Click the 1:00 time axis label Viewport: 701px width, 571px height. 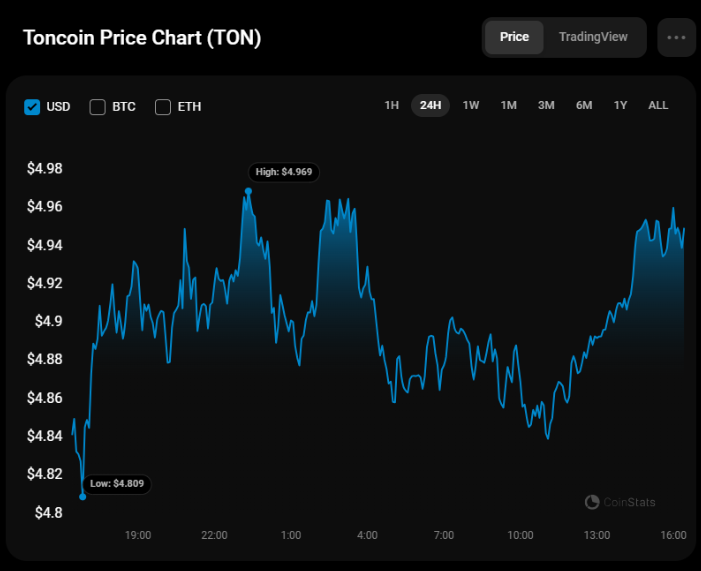pos(291,535)
